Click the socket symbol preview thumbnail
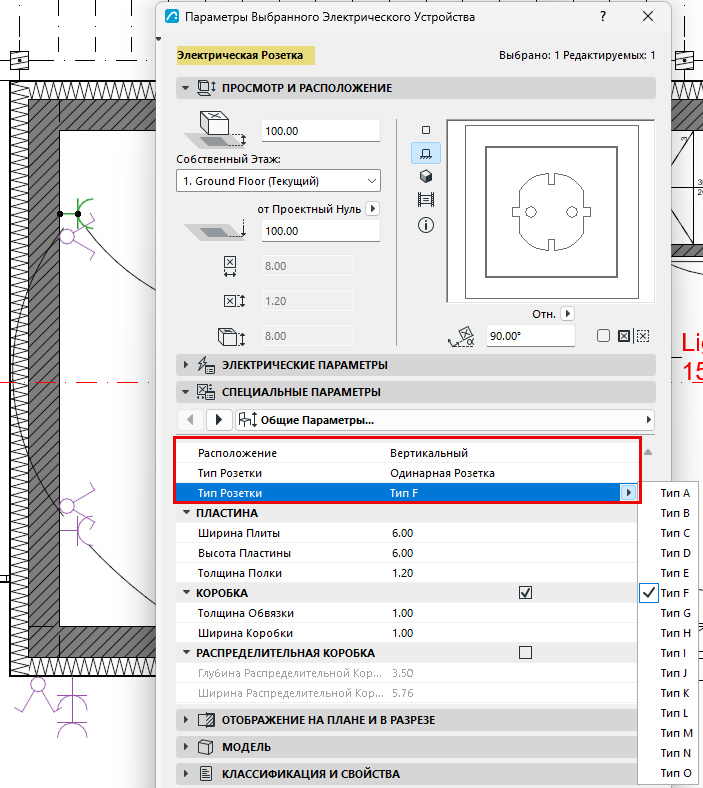This screenshot has width=703, height=788. 551,212
